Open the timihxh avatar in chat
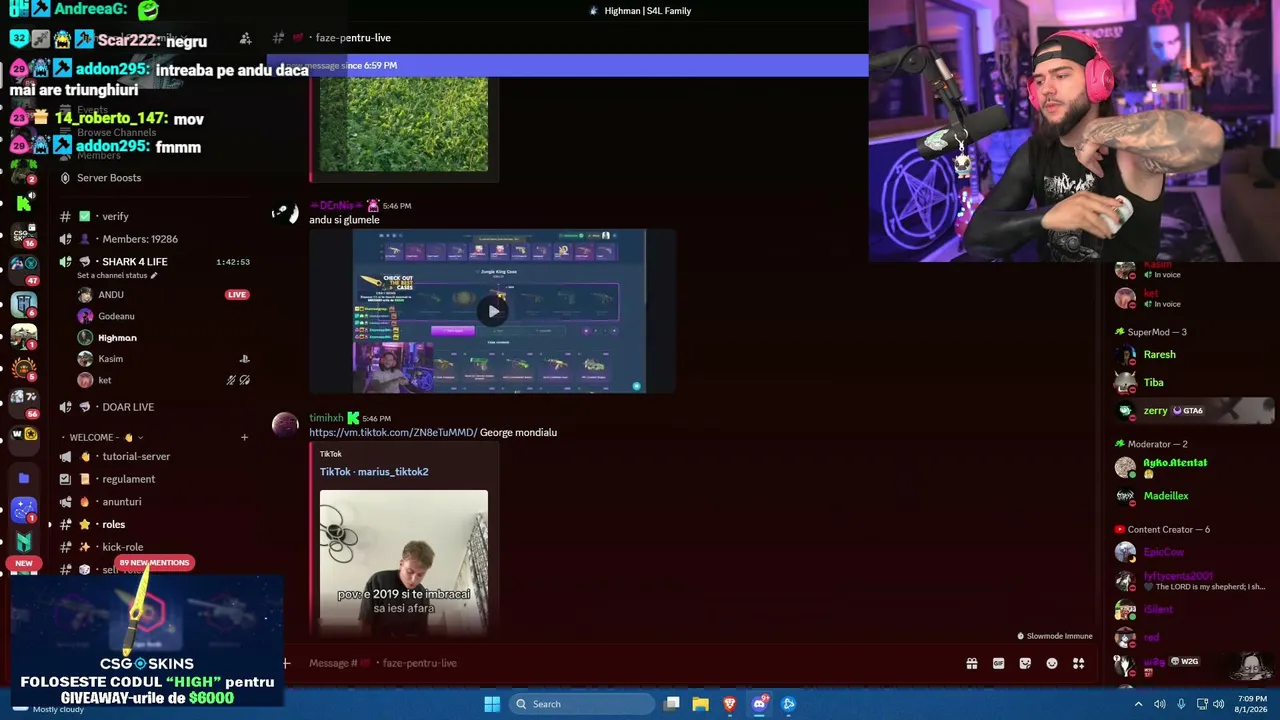Image resolution: width=1280 pixels, height=720 pixels. click(x=285, y=425)
